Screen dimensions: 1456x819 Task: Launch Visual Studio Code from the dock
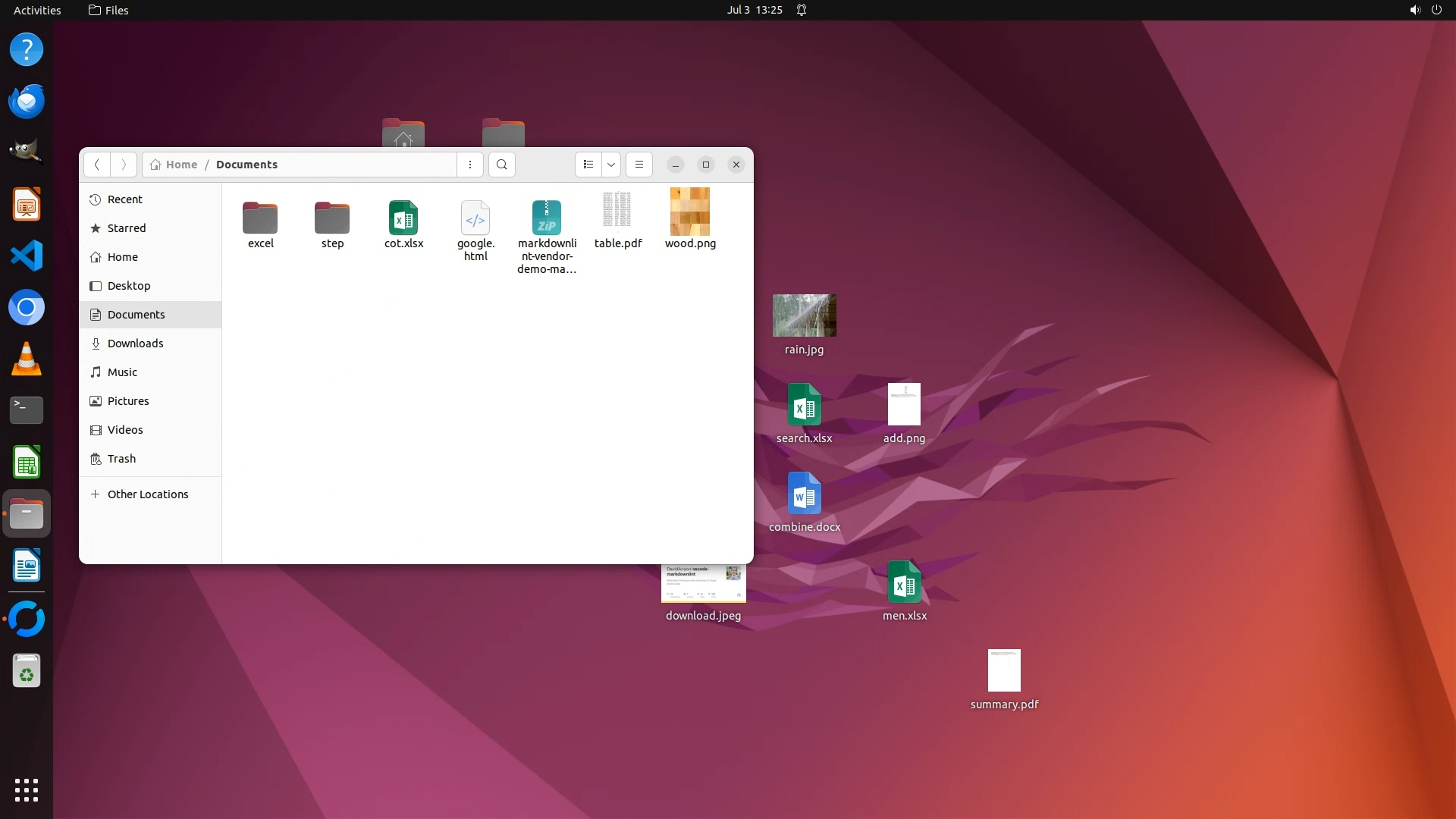[27, 256]
